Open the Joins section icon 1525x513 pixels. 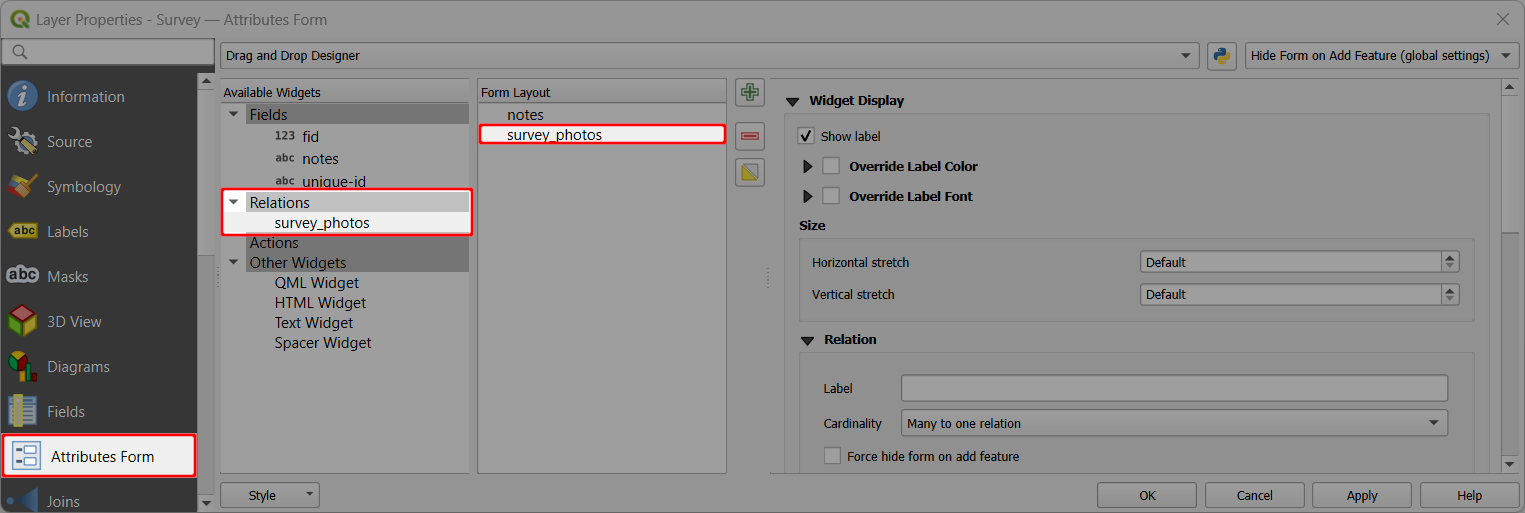(x=22, y=500)
